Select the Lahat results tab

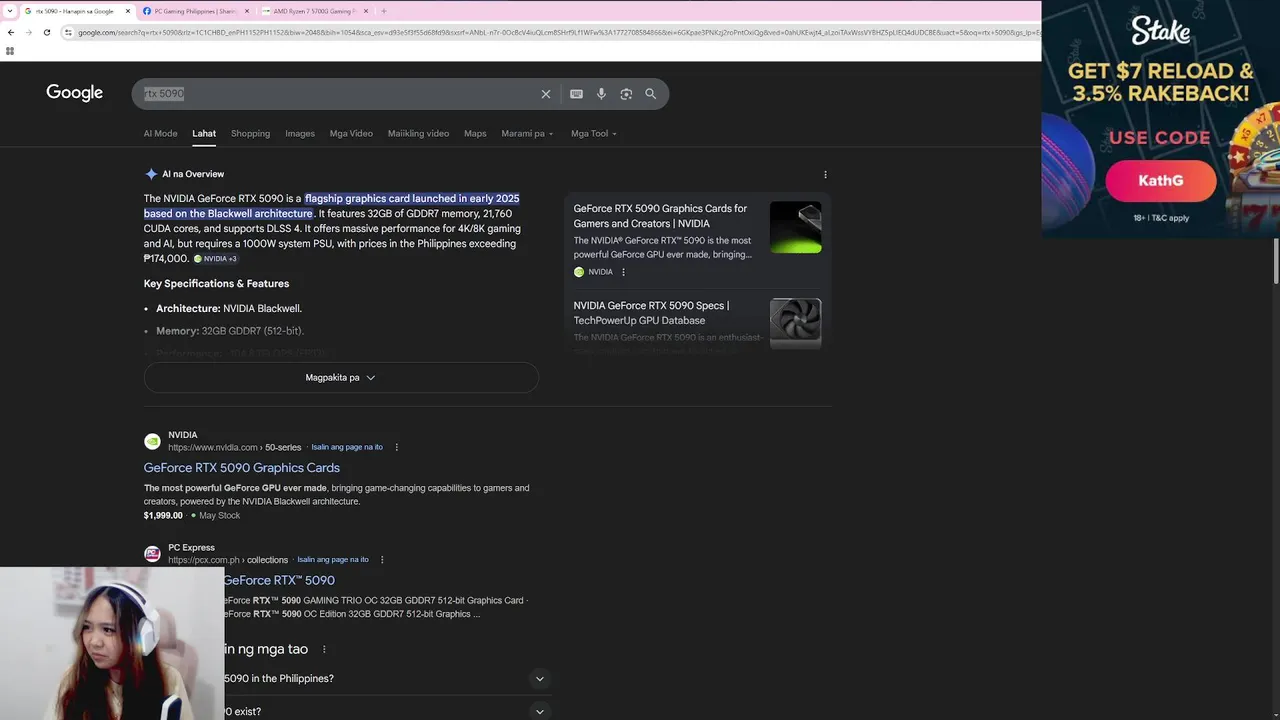(204, 133)
